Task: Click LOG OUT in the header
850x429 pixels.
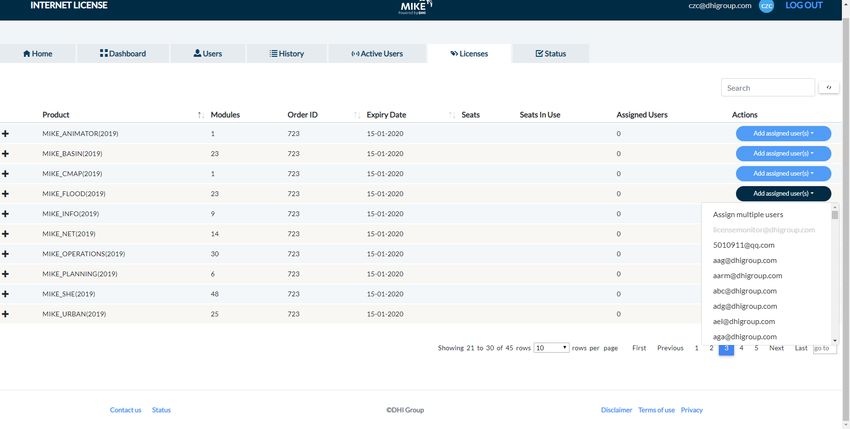Action: pyautogui.click(x=804, y=5)
